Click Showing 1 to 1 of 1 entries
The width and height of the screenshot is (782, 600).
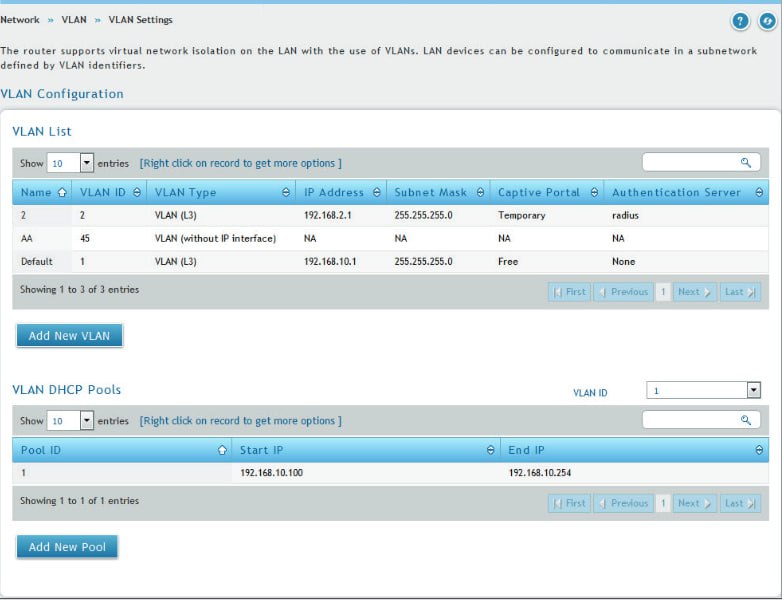pos(80,501)
